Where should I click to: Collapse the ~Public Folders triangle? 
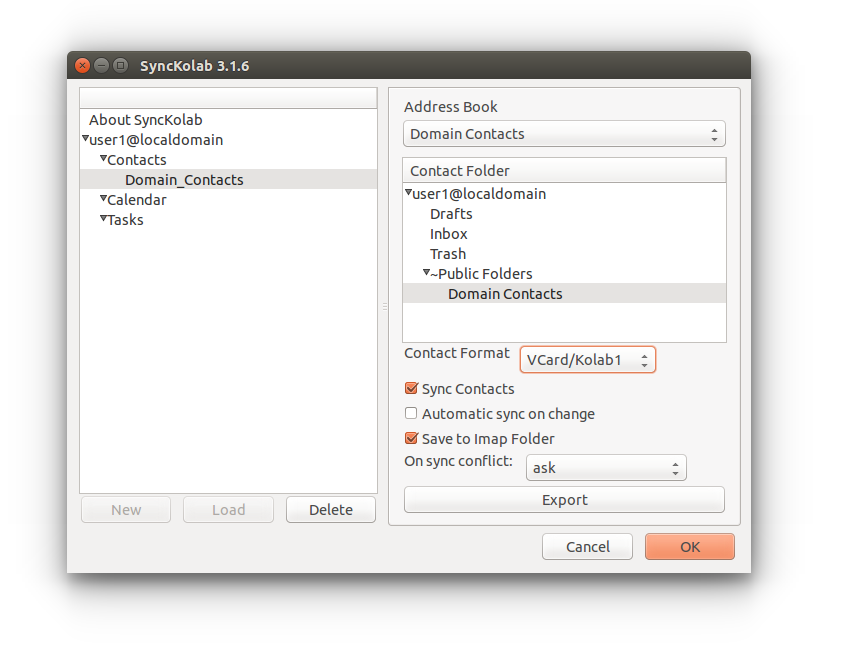coord(426,273)
